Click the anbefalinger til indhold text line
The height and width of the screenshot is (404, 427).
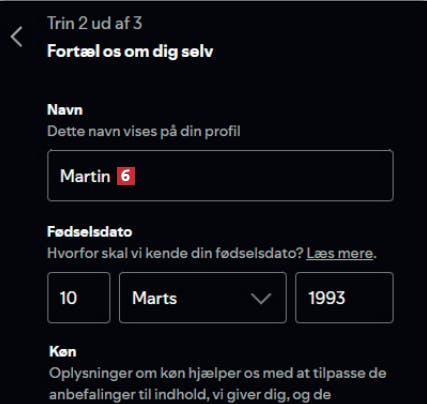[190, 395]
